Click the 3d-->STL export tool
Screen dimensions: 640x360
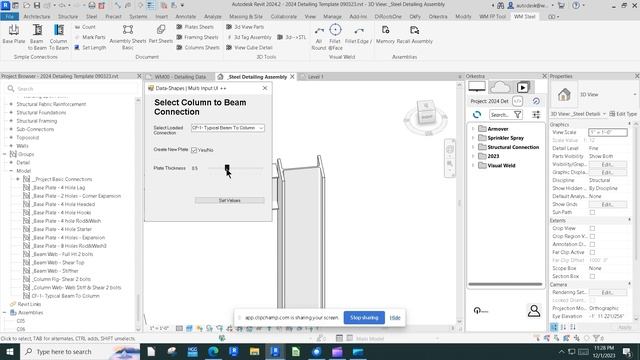(x=291, y=37)
